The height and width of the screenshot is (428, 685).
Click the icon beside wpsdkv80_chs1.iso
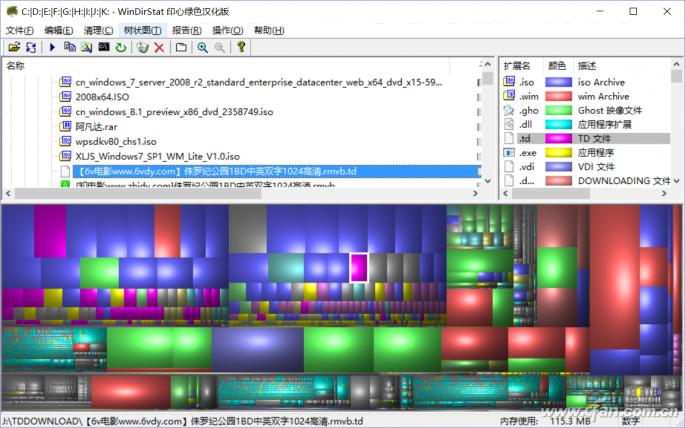65,141
